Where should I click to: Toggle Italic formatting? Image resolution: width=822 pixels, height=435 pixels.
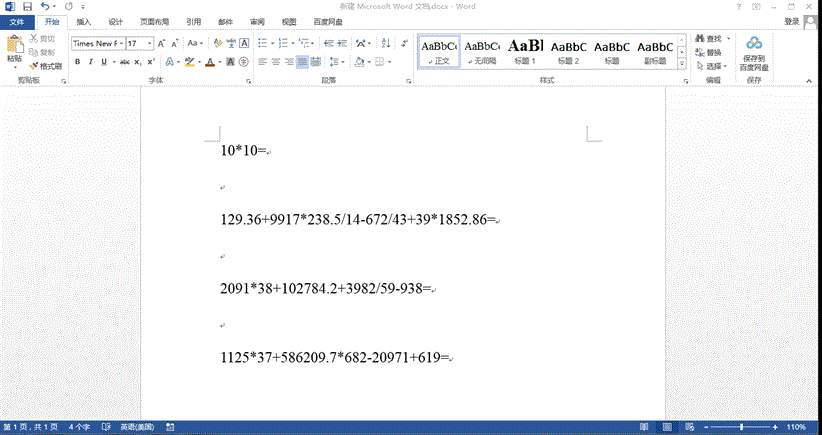(91, 62)
